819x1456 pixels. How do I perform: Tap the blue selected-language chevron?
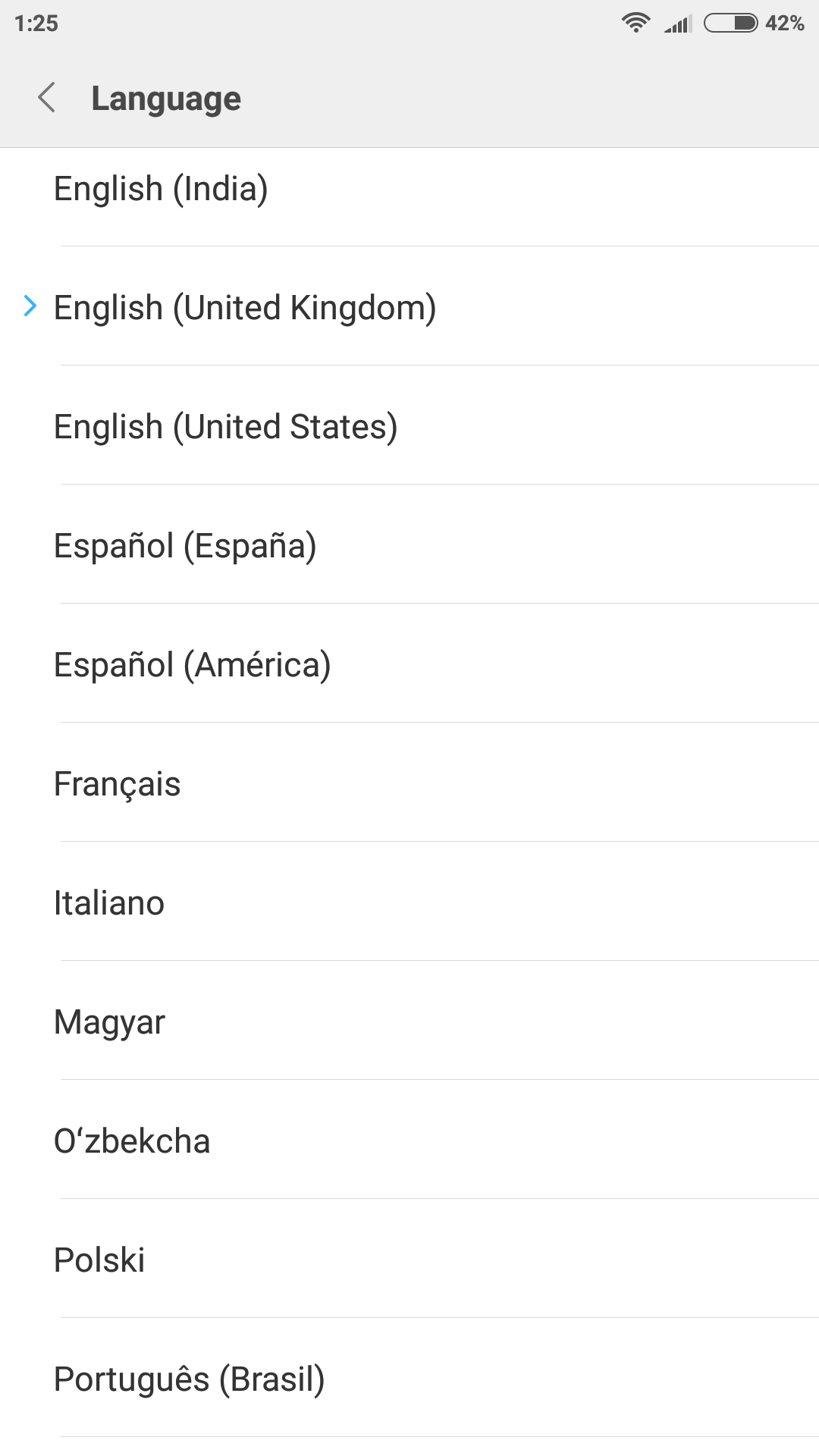(x=30, y=306)
